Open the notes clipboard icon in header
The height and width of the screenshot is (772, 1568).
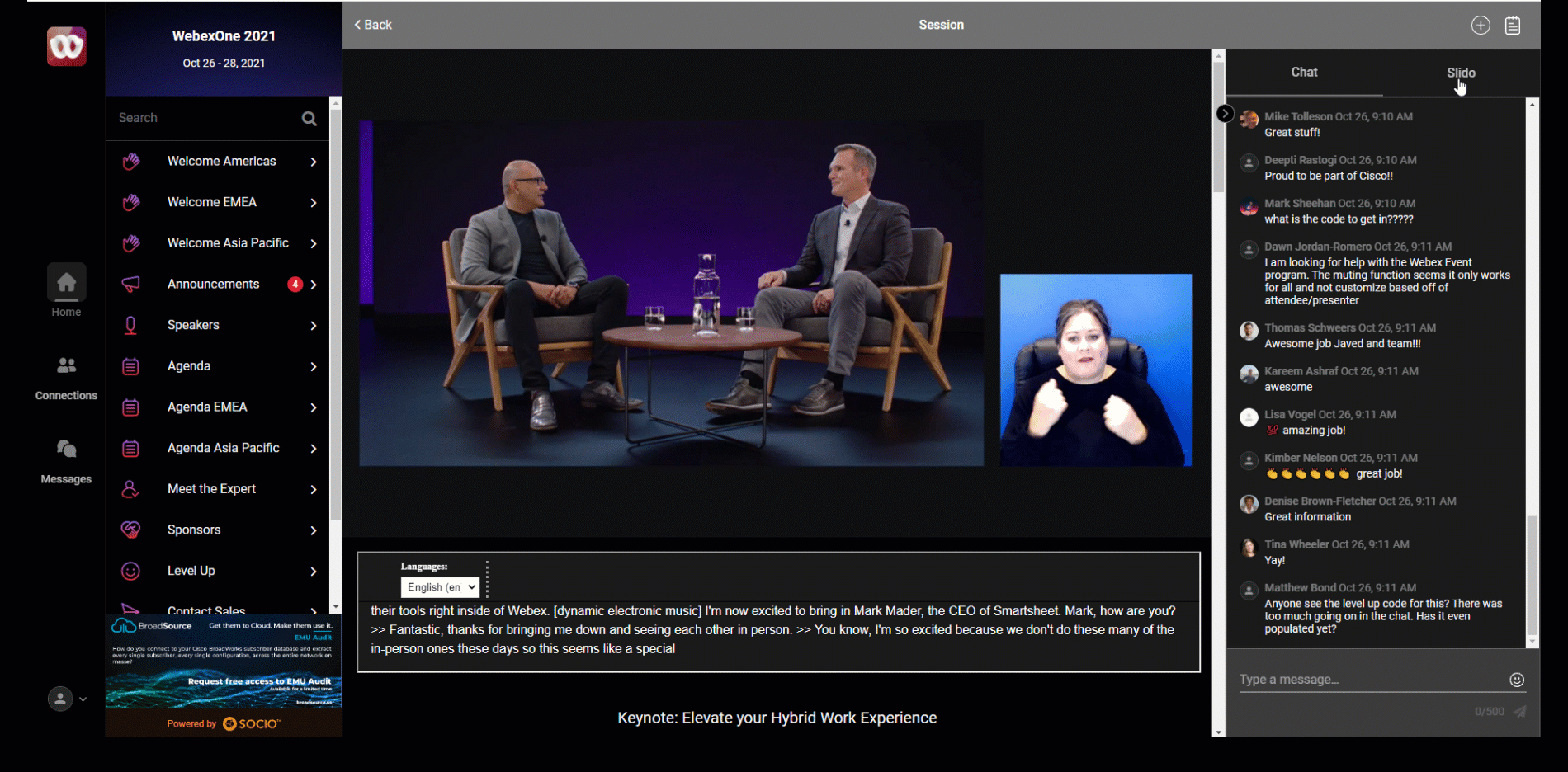tap(1513, 26)
